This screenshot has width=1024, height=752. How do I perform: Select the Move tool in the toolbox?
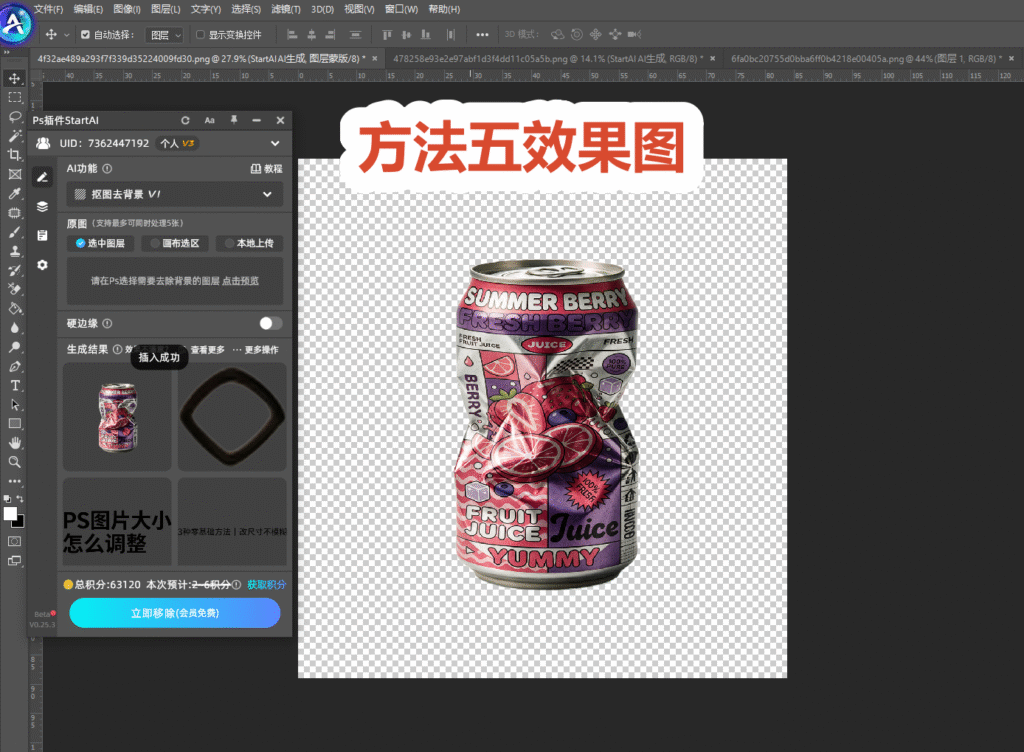tap(14, 78)
